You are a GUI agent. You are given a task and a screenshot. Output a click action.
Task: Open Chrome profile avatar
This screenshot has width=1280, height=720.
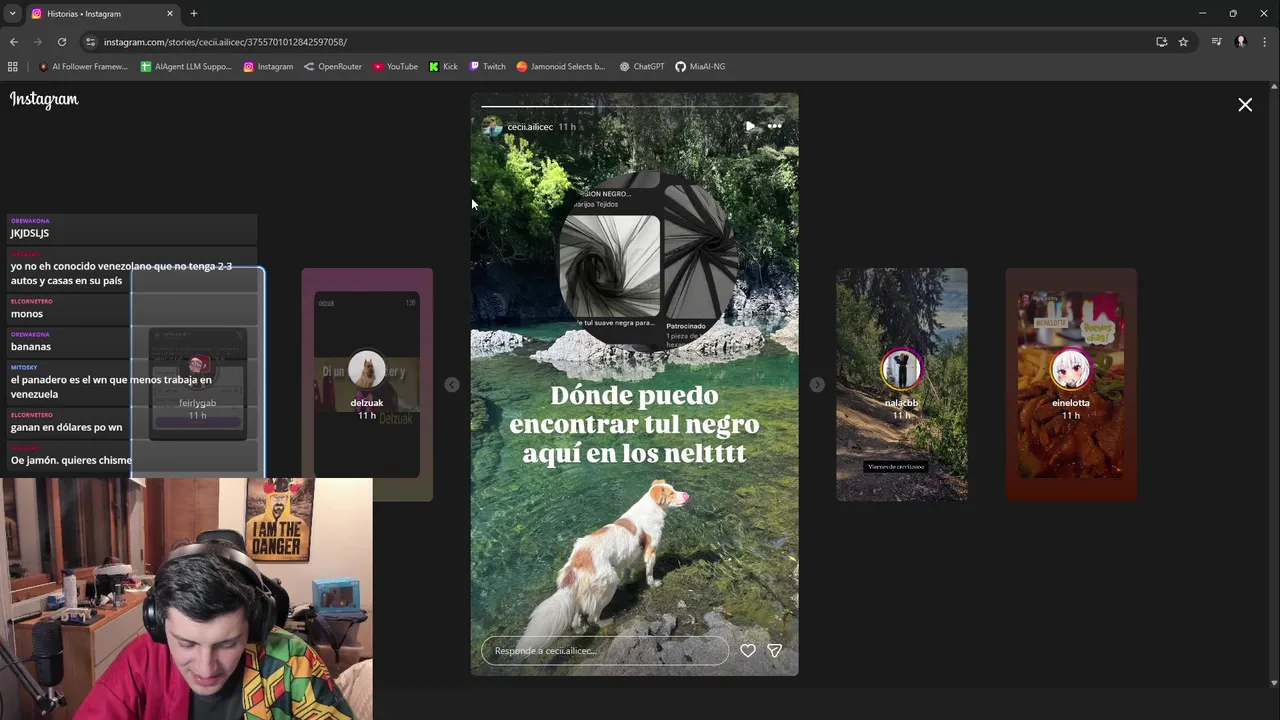[x=1241, y=42]
